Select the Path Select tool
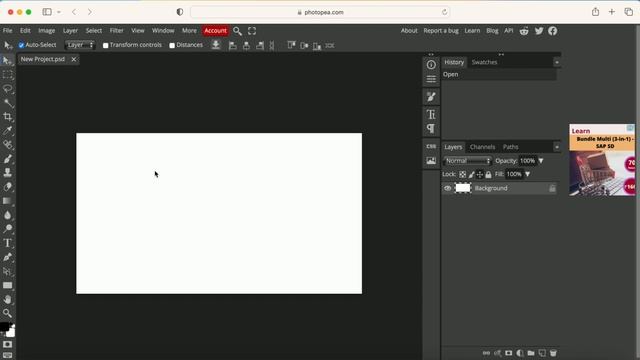Viewport: 640px width, 360px height. pyautogui.click(x=7, y=271)
